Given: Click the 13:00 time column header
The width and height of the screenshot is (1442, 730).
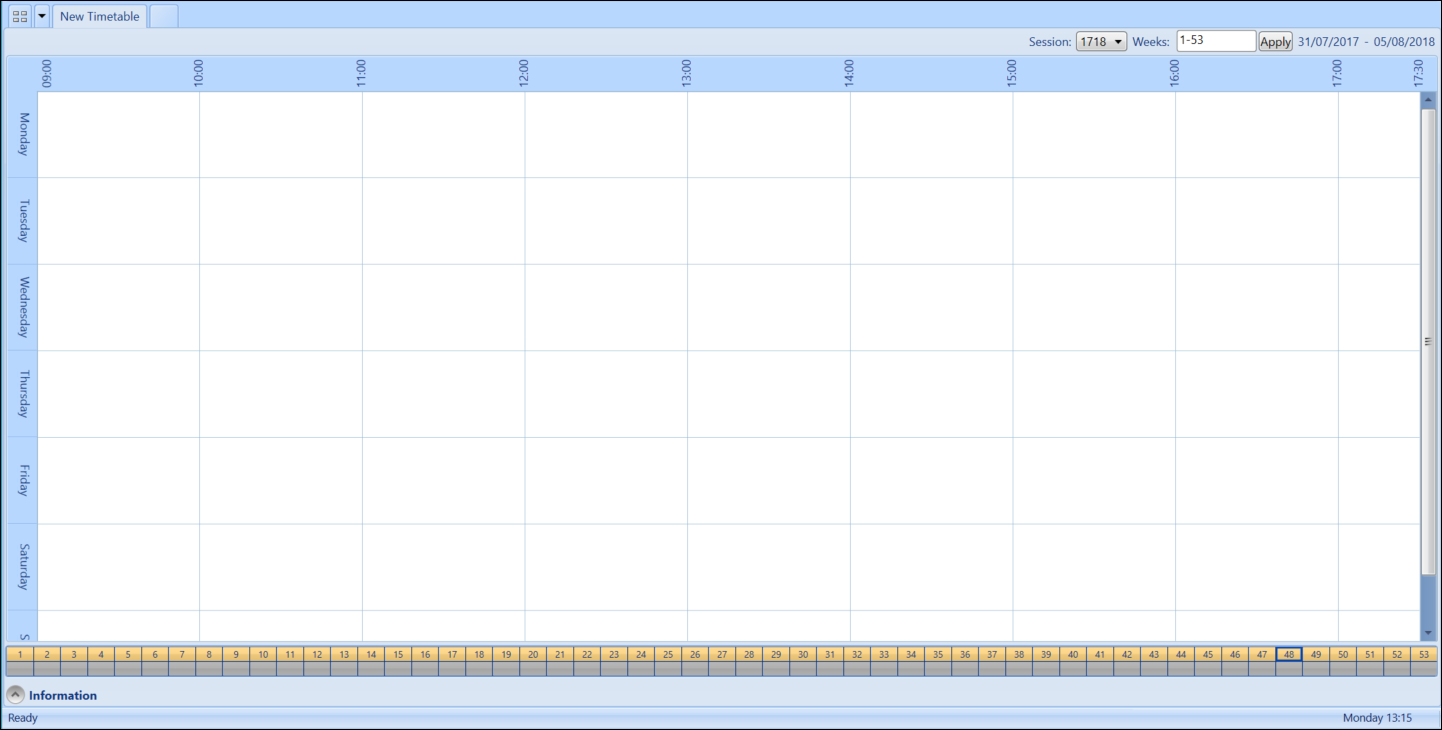Looking at the screenshot, I should [x=686, y=74].
